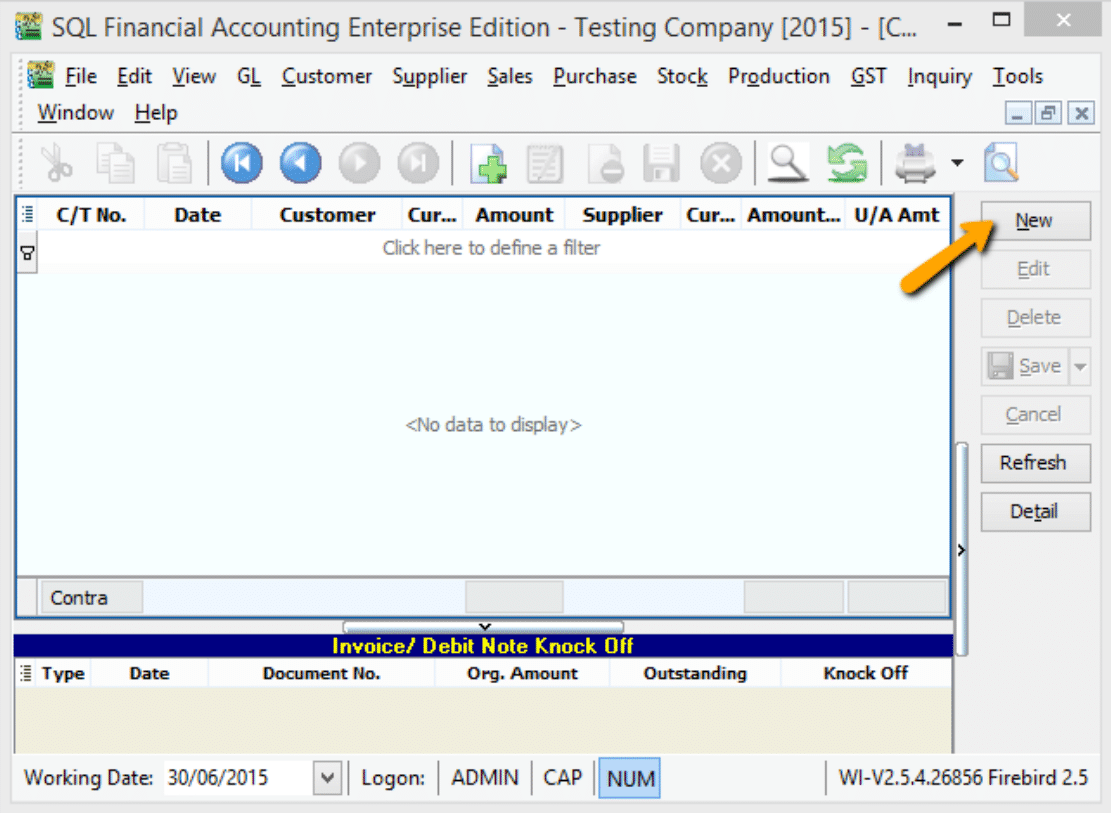The image size is (1111, 813).
Task: Click the grid column chooser icon
Action: (x=27, y=214)
